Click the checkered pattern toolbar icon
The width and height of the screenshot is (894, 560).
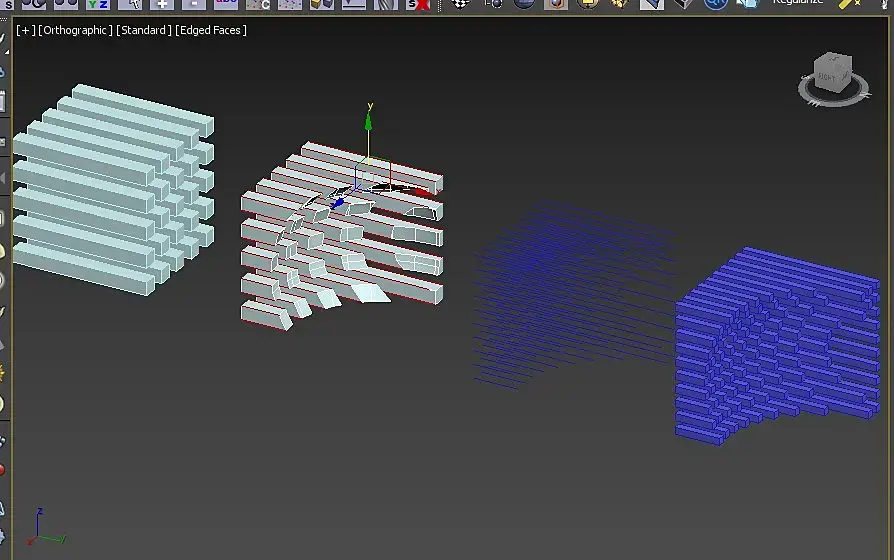point(461,5)
